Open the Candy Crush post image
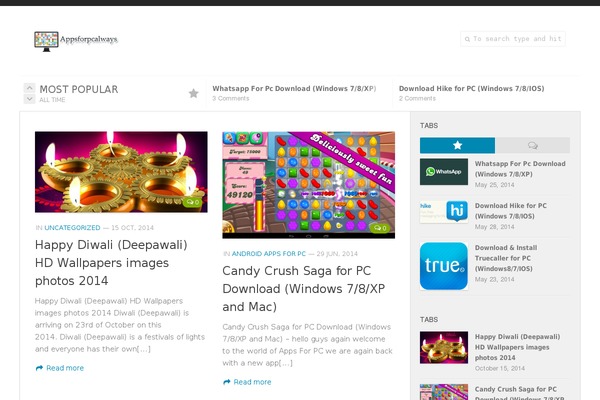Screen dimensions: 600x400 [x=308, y=185]
